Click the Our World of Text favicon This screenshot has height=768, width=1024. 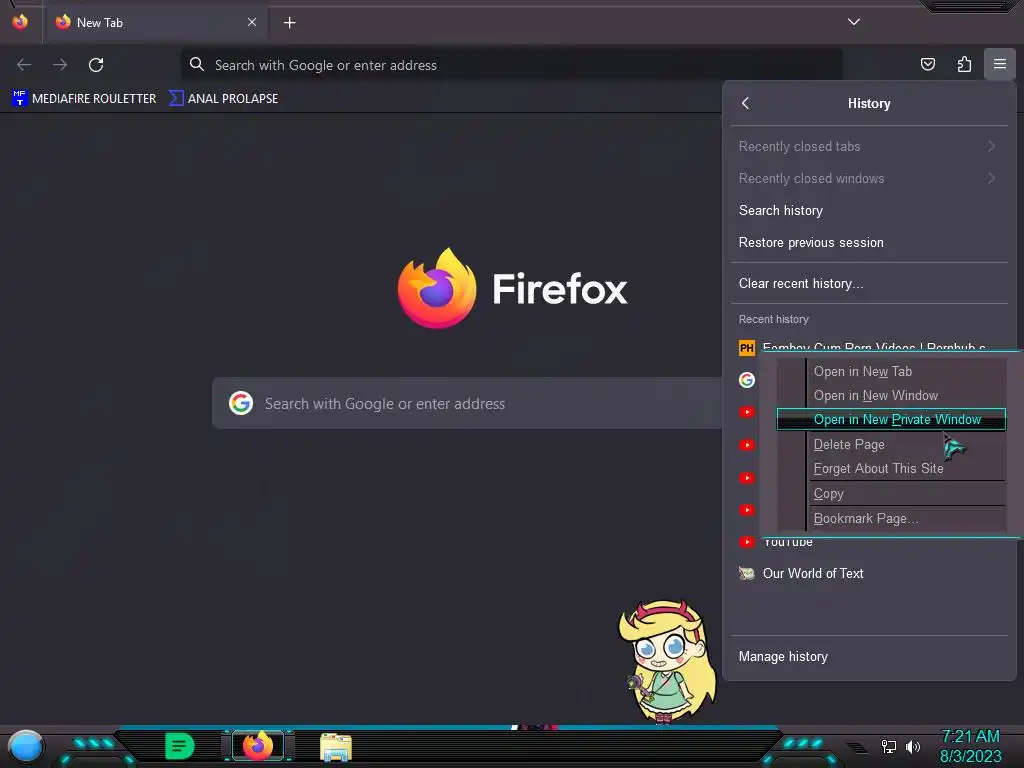[x=746, y=573]
